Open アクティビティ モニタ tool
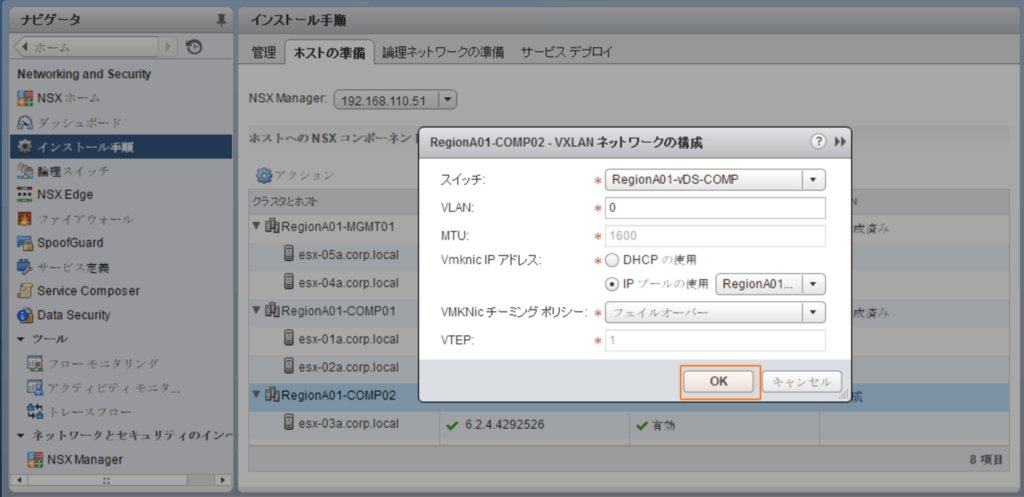Screen dimensions: 1024x497 (103, 387)
